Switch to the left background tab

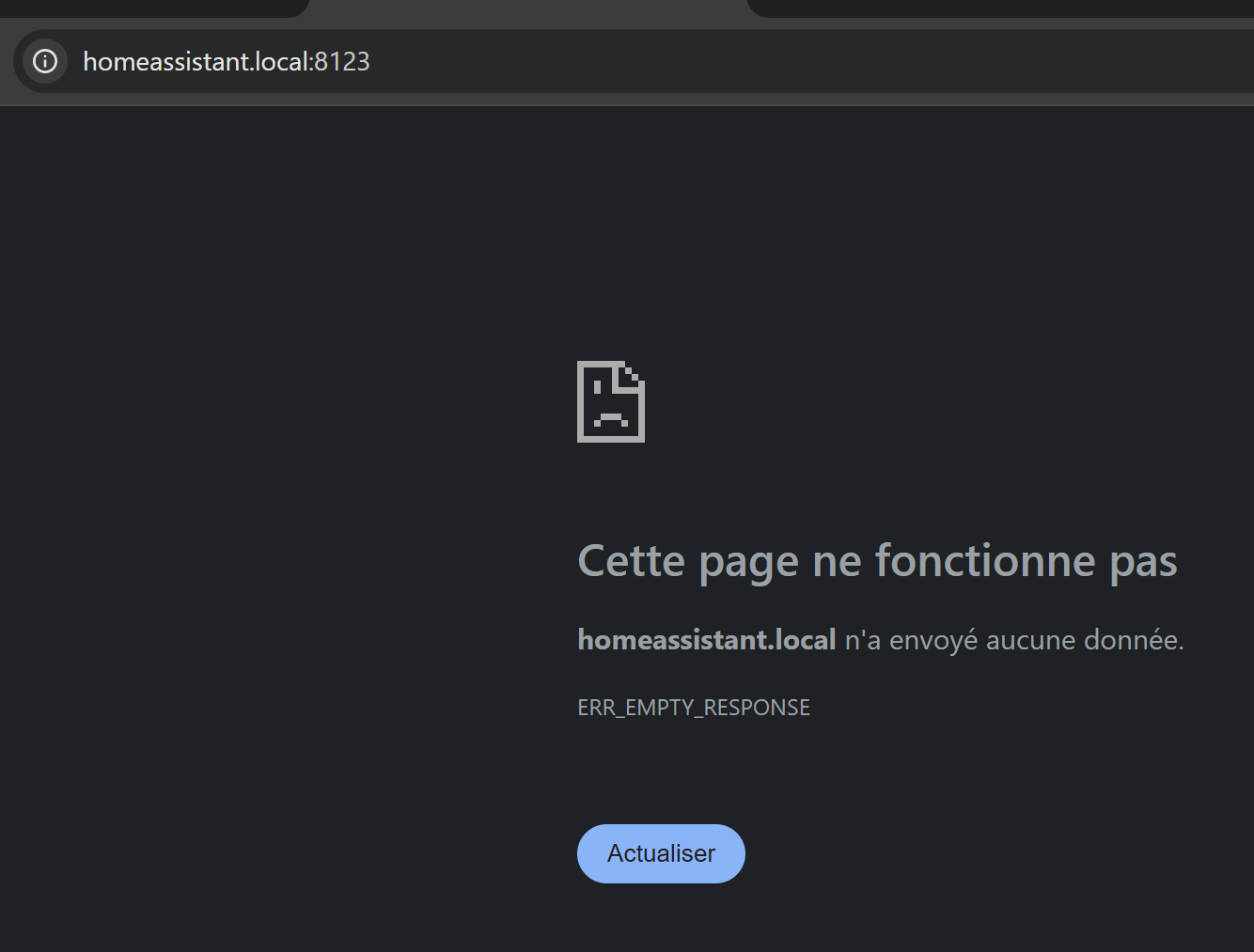point(150,8)
